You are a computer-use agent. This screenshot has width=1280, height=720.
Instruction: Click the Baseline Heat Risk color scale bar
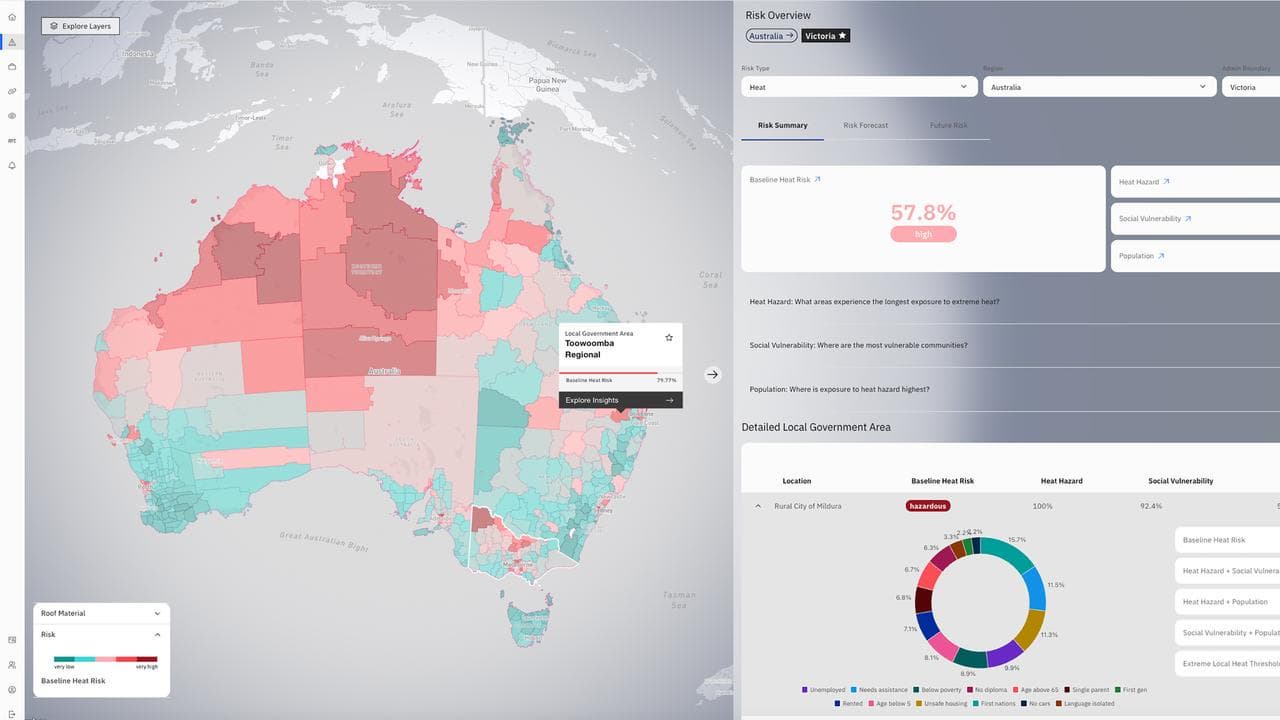[105, 659]
